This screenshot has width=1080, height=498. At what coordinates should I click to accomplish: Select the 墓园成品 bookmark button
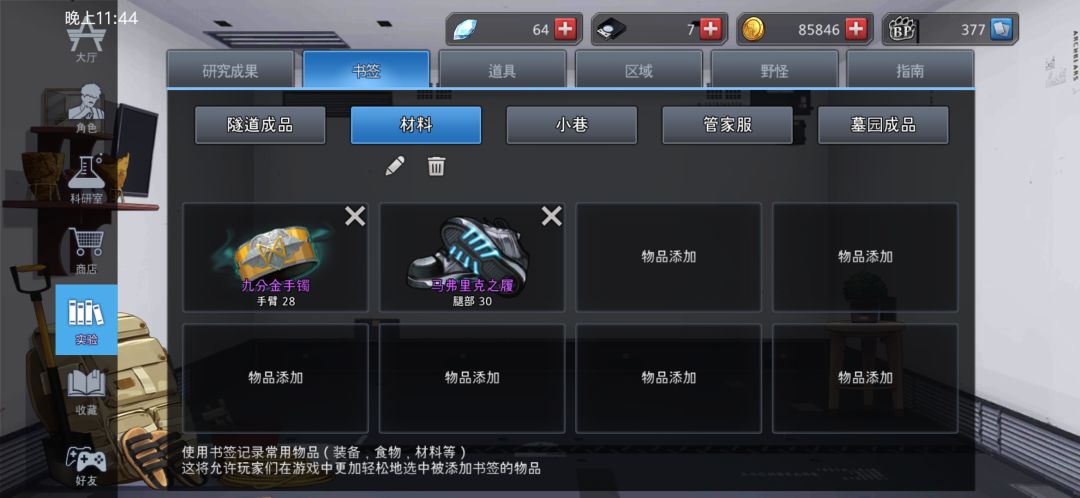883,125
